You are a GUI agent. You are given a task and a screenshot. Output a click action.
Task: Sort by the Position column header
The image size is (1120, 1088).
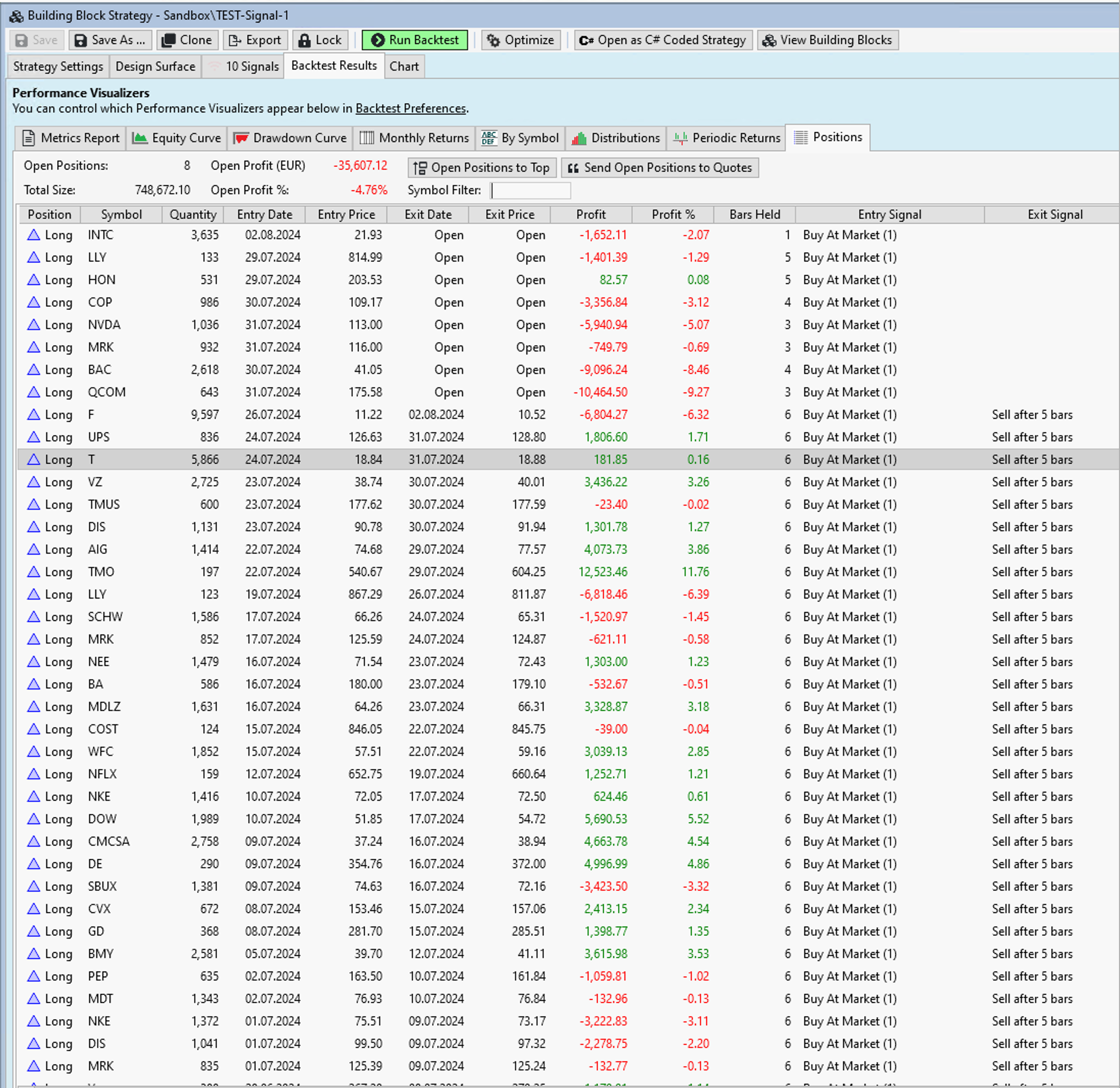tap(50, 215)
